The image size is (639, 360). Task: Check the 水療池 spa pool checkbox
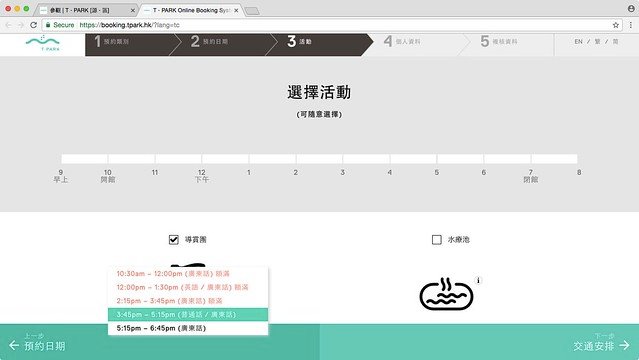pos(436,239)
